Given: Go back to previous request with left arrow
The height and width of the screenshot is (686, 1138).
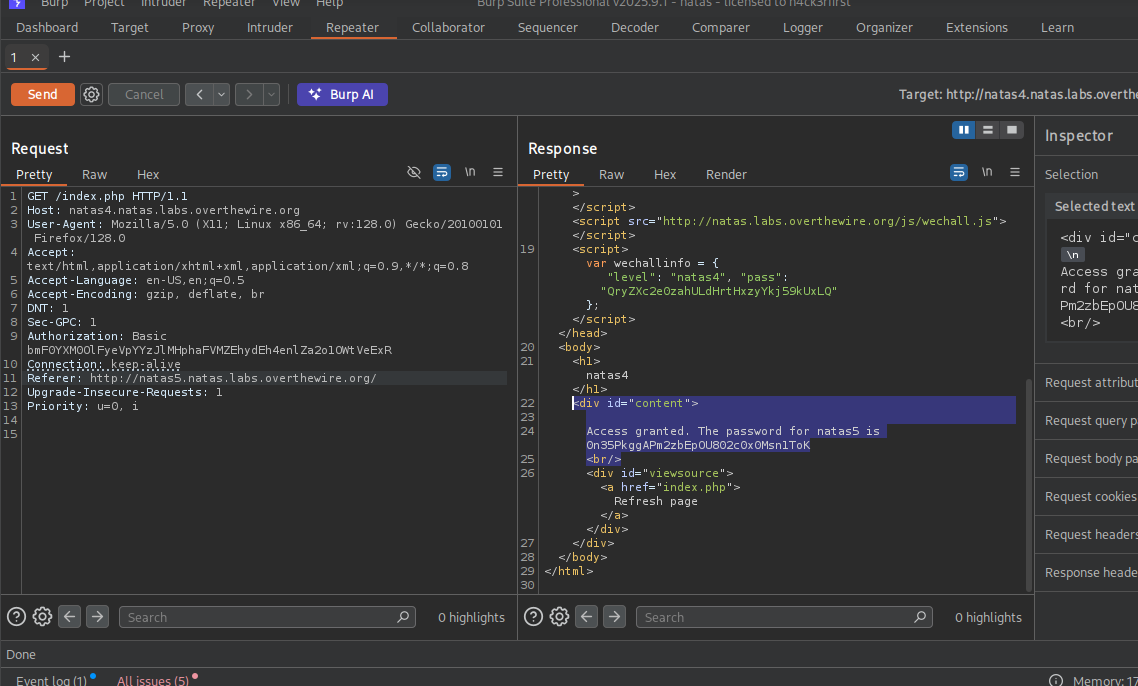Looking at the screenshot, I should point(199,94).
